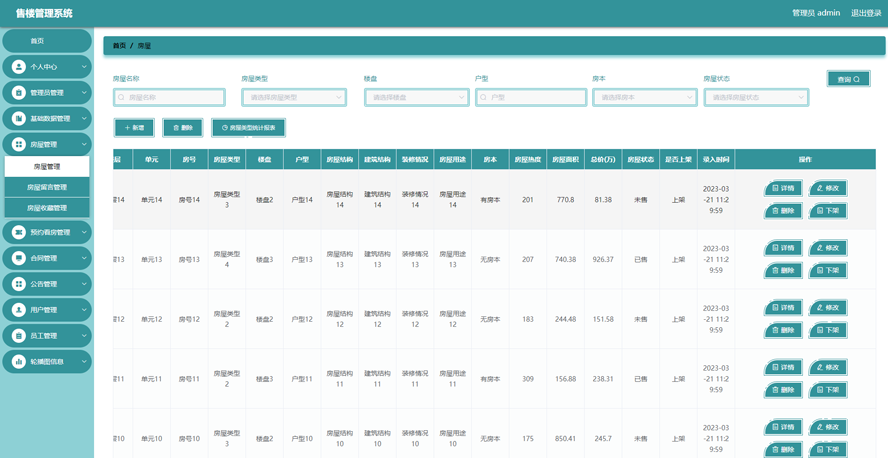Click the 轮播图信息 chart icon
This screenshot has height=458, width=888.
point(19,361)
